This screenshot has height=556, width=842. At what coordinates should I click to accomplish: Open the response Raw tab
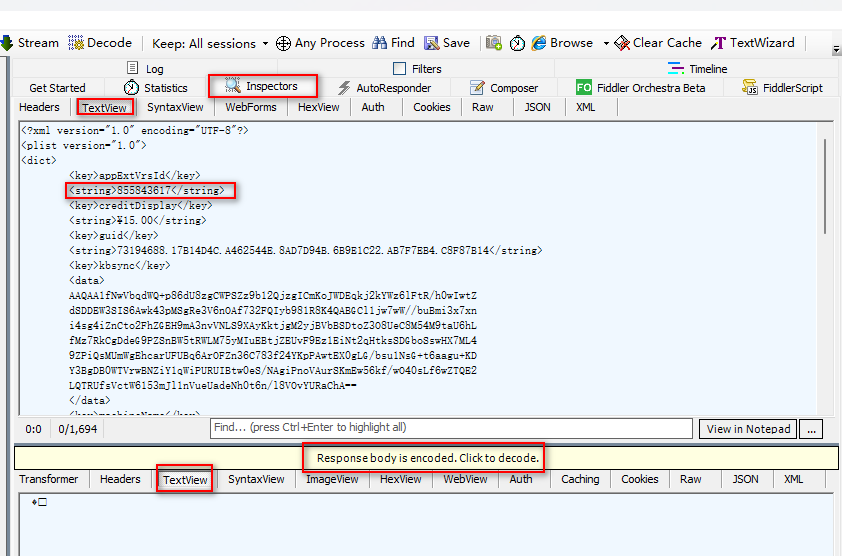pos(691,479)
